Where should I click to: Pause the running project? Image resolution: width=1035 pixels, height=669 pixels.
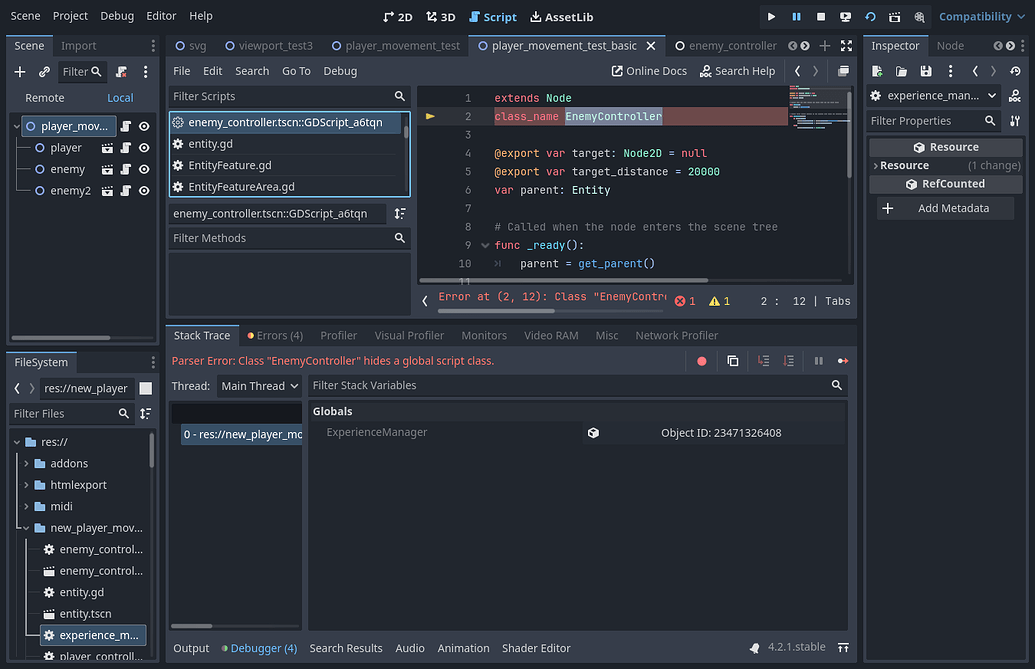796,16
